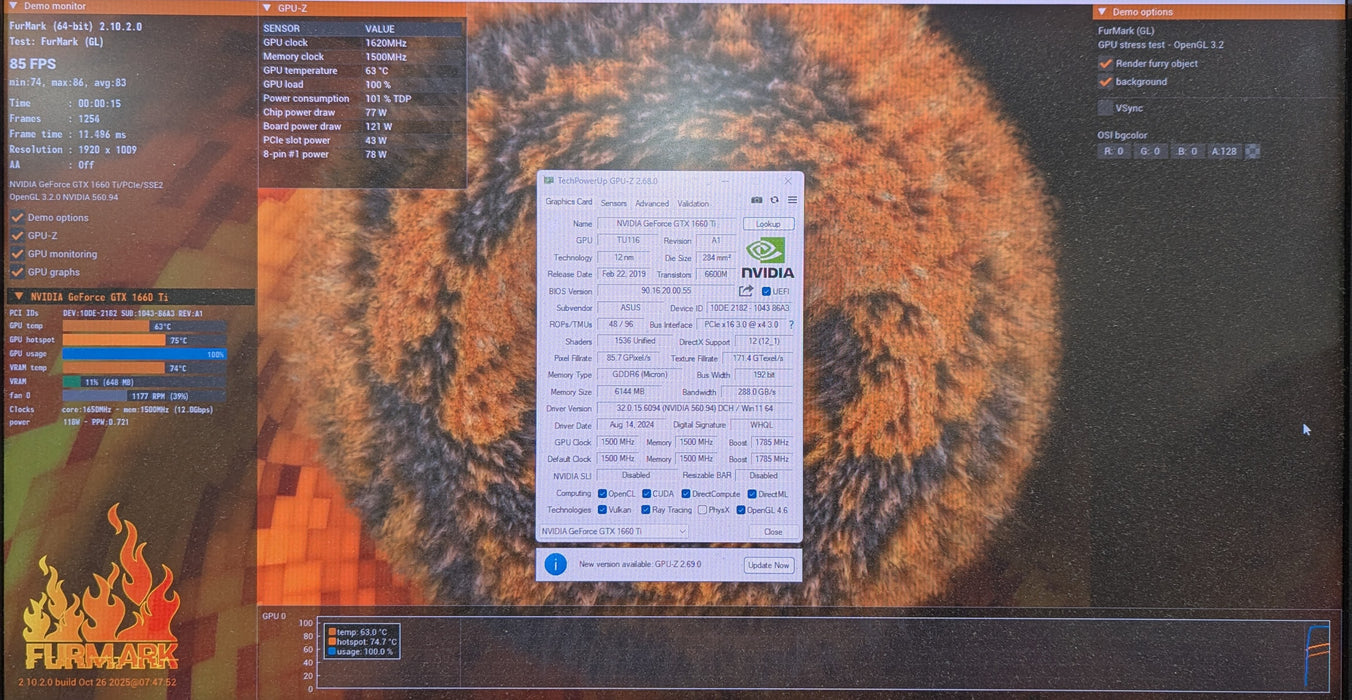Collapse the Demo options panel
1352x700 pixels.
pyautogui.click(x=1101, y=12)
